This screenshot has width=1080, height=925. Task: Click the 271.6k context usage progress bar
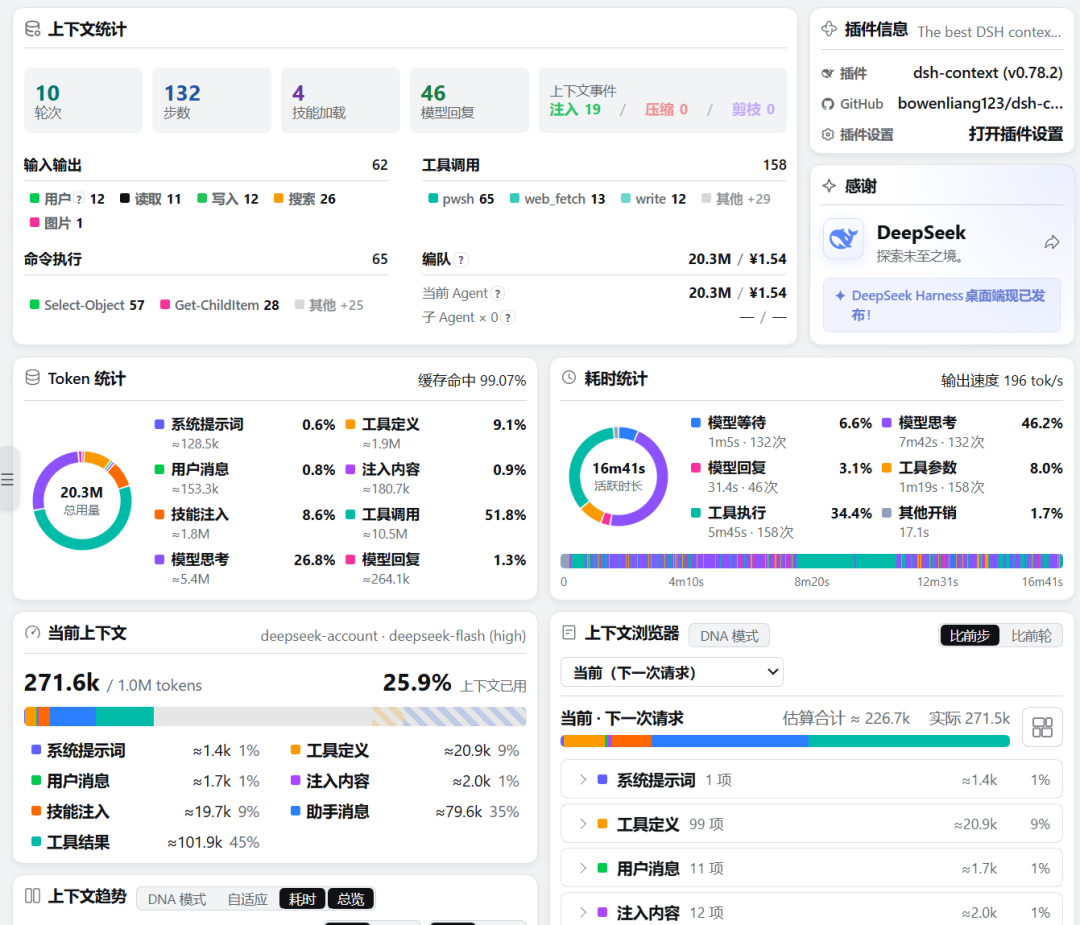tap(275, 716)
